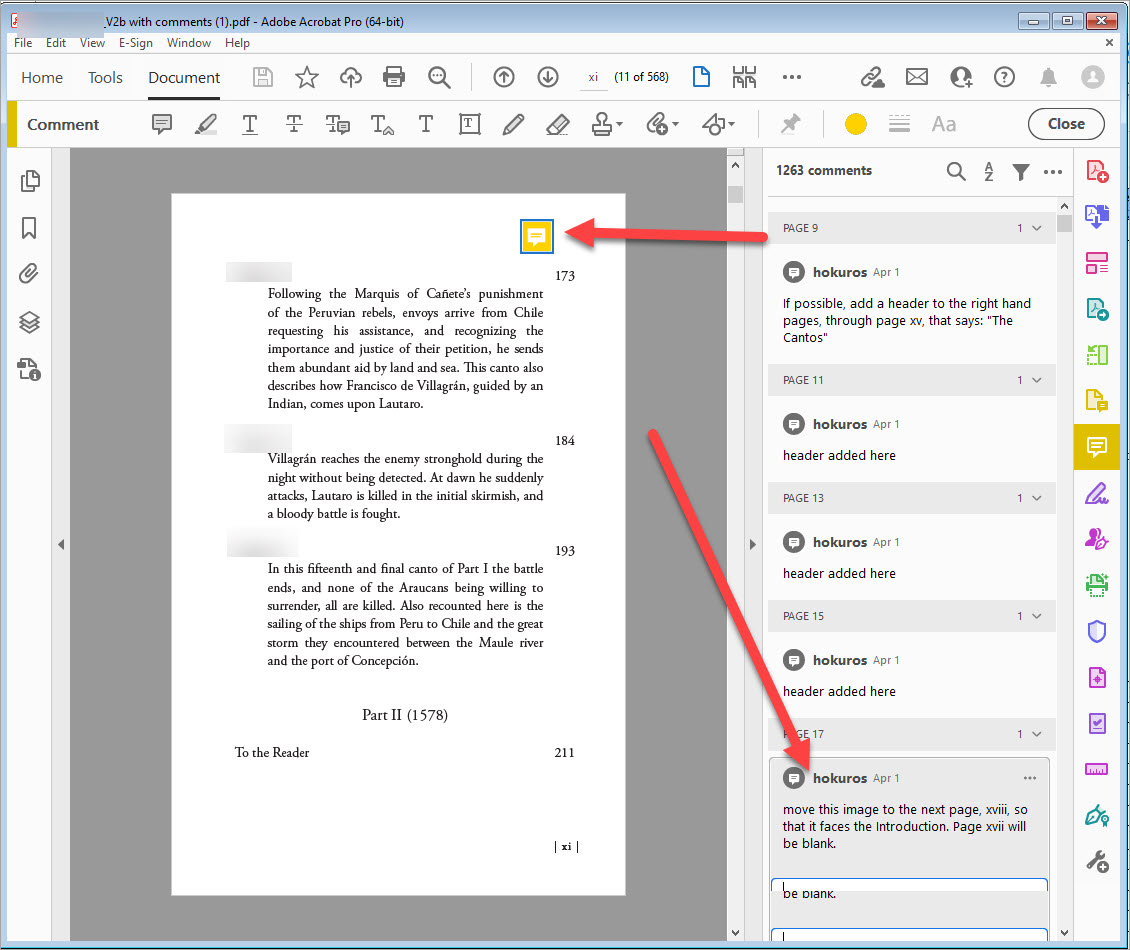The height and width of the screenshot is (950, 1130).
Task: Close the Comment toolbar
Action: (x=1066, y=124)
